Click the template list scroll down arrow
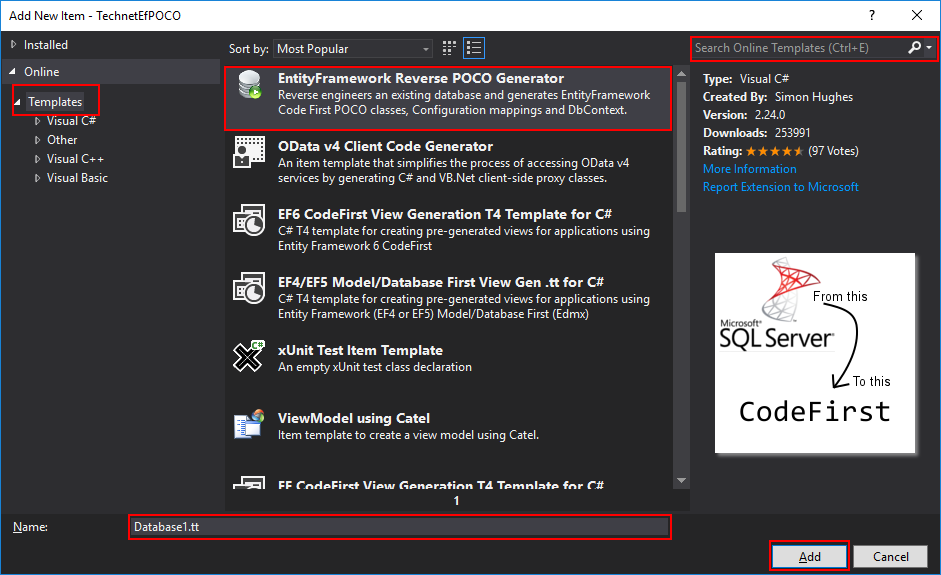Image resolution: width=941 pixels, height=575 pixels. (681, 480)
